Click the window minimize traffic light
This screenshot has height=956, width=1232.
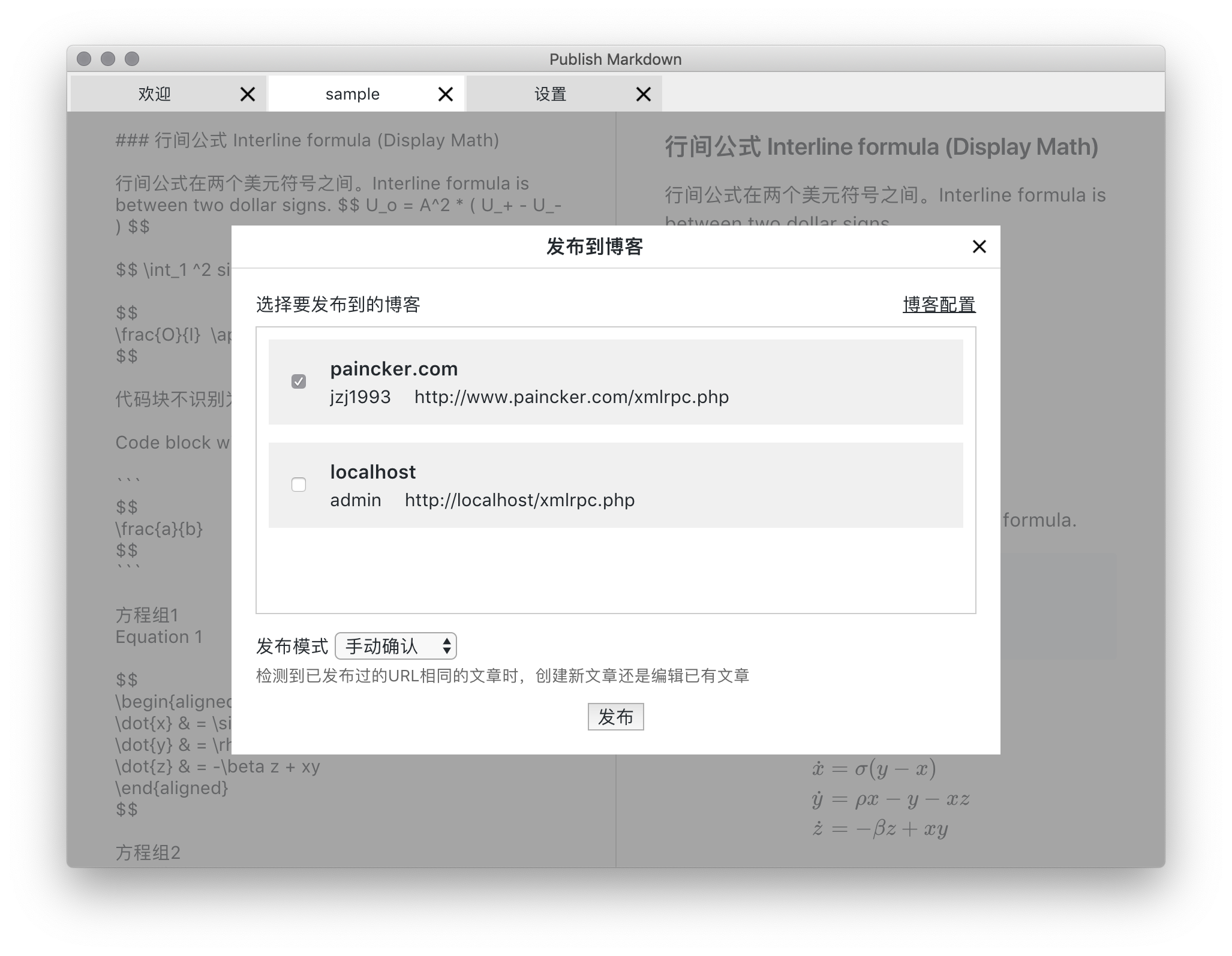click(x=108, y=59)
